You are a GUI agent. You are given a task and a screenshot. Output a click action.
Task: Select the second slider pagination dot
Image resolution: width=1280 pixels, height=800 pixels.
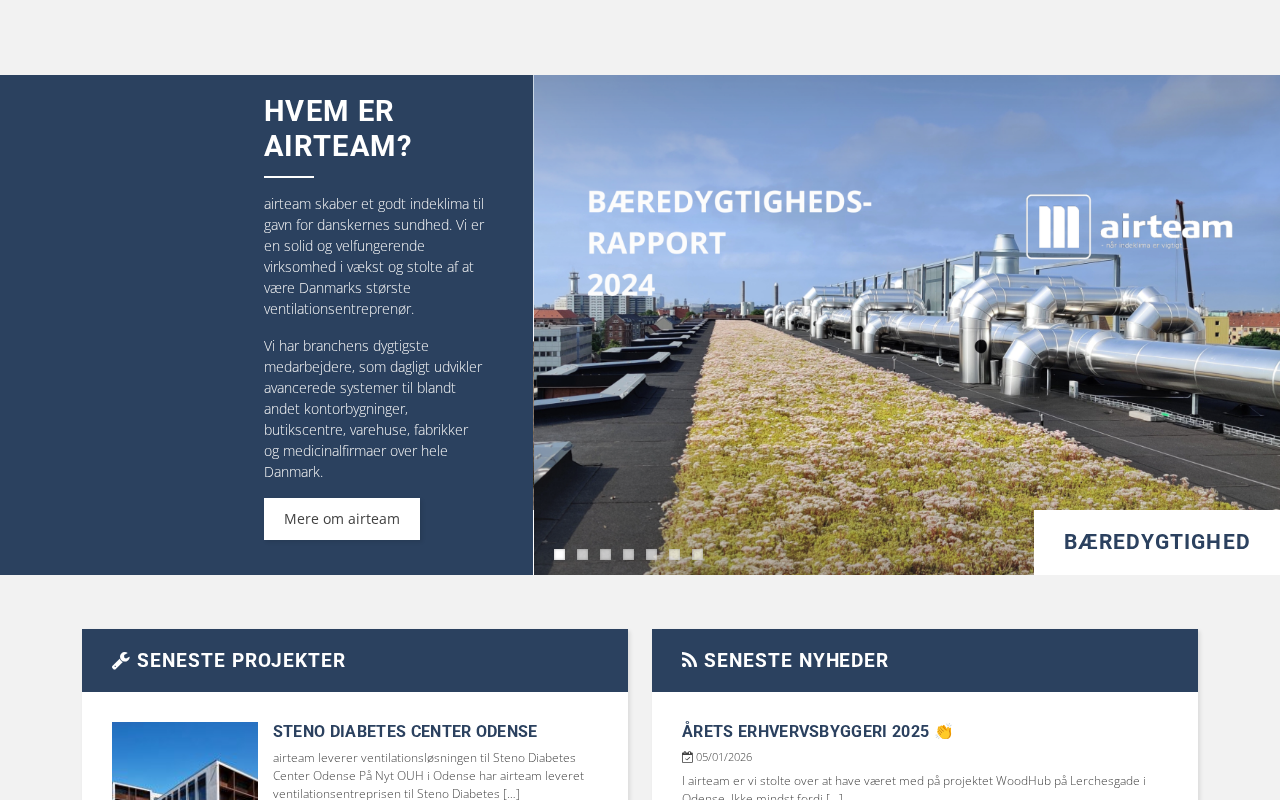click(582, 555)
